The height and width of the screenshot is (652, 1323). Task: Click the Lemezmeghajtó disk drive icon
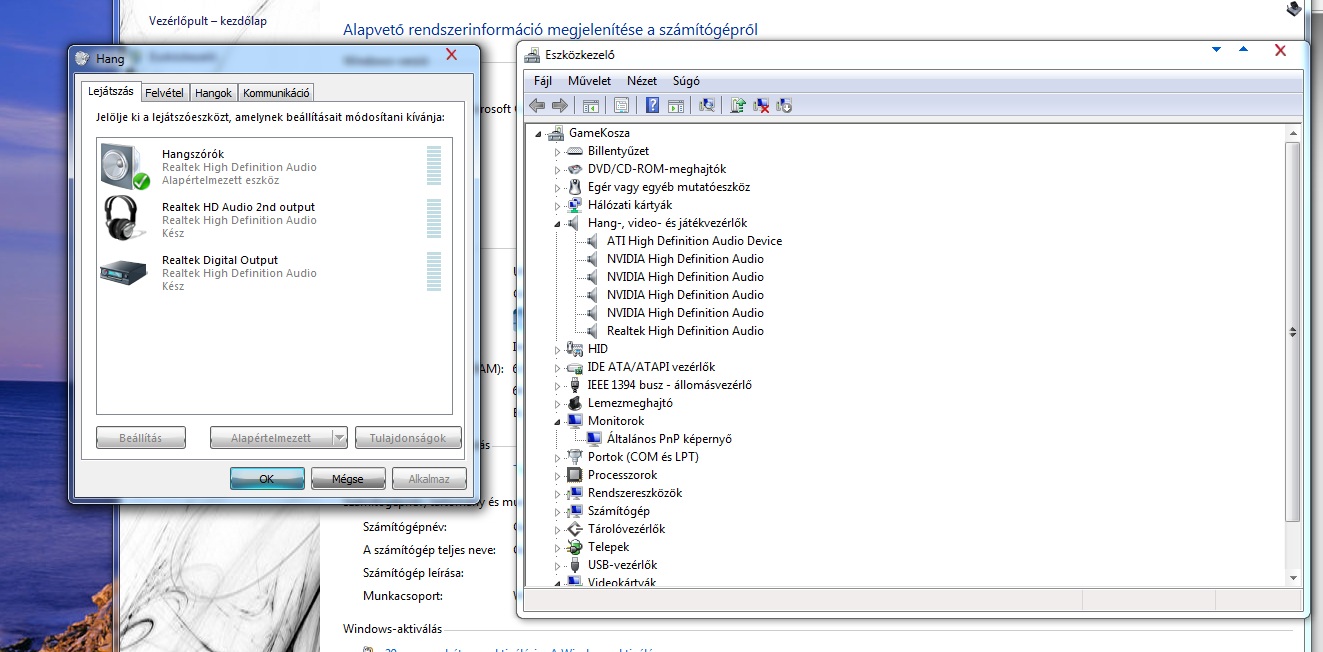coord(574,403)
